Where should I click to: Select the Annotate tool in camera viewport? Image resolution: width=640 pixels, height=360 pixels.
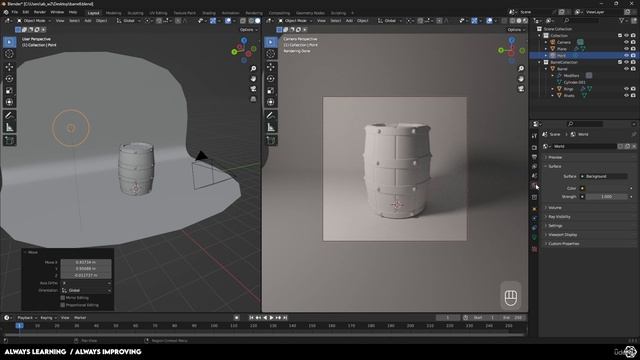point(271,116)
